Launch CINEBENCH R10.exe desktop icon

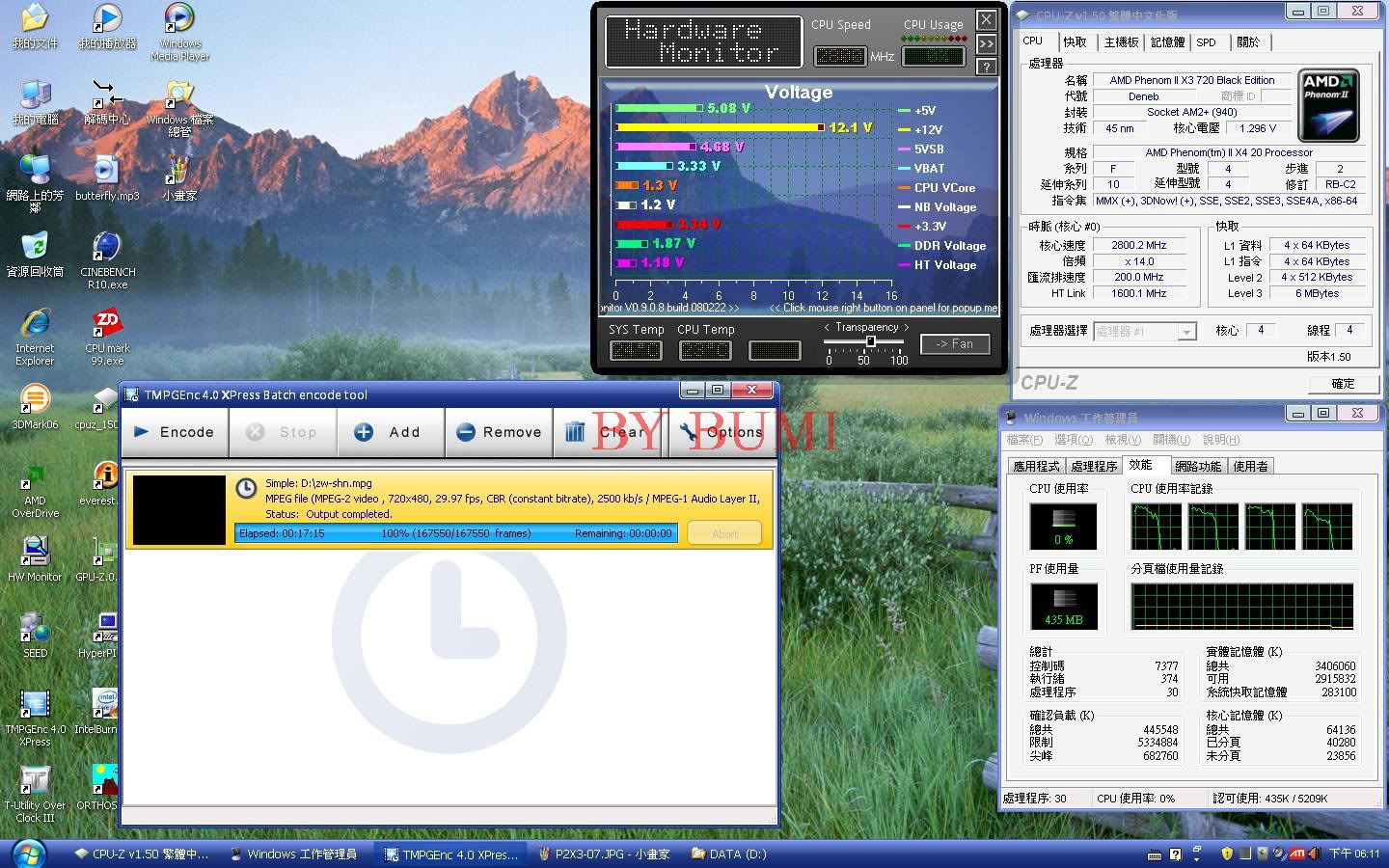pyautogui.click(x=107, y=260)
